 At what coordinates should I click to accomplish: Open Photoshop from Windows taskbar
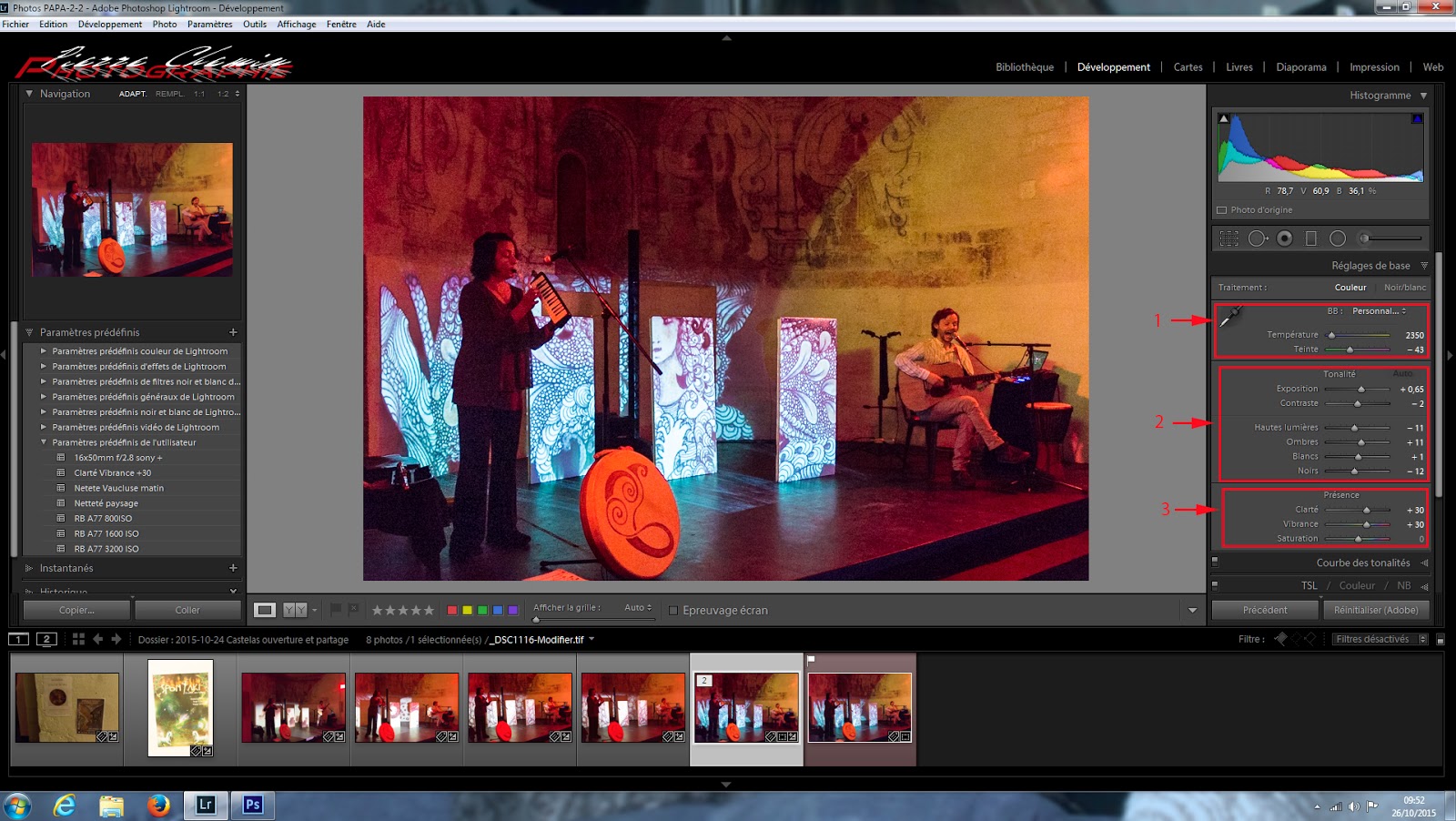point(253,805)
